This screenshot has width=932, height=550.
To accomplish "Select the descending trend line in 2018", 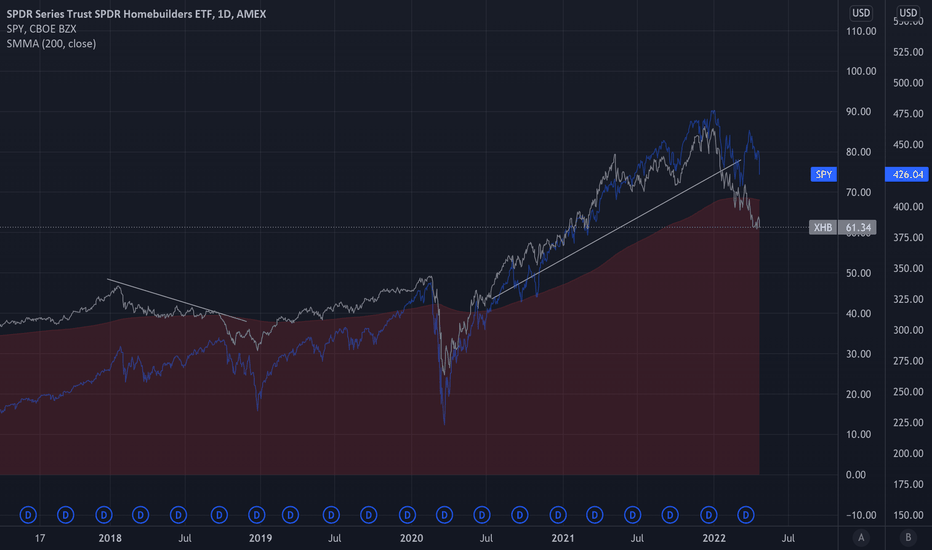I will pos(177,300).
